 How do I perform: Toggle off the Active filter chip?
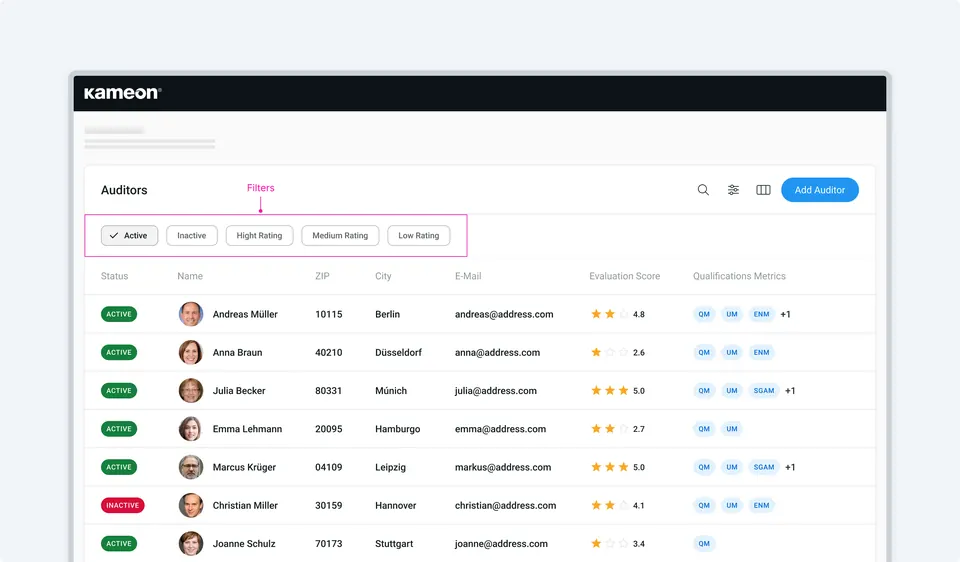click(129, 236)
